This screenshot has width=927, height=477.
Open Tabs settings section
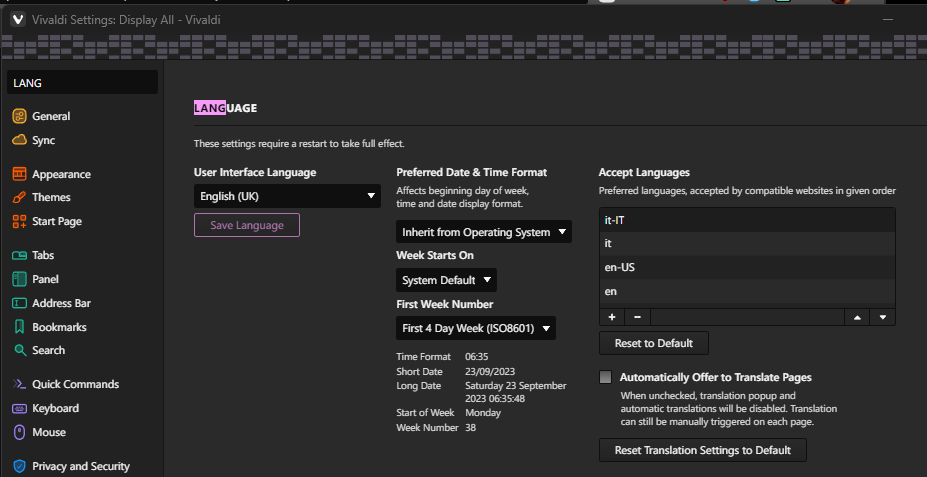[x=43, y=255]
